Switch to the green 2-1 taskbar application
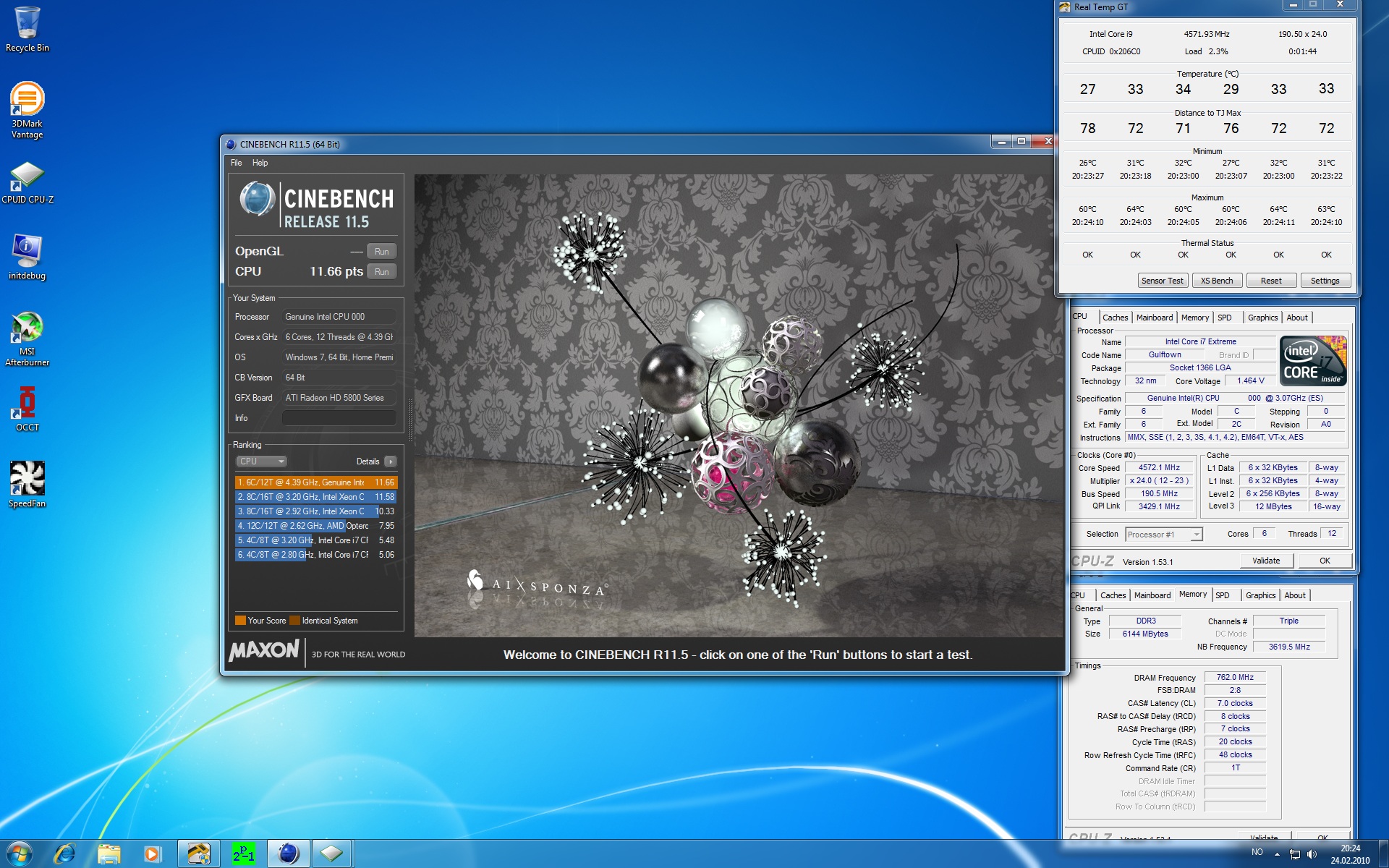The image size is (1389, 868). coord(243,854)
